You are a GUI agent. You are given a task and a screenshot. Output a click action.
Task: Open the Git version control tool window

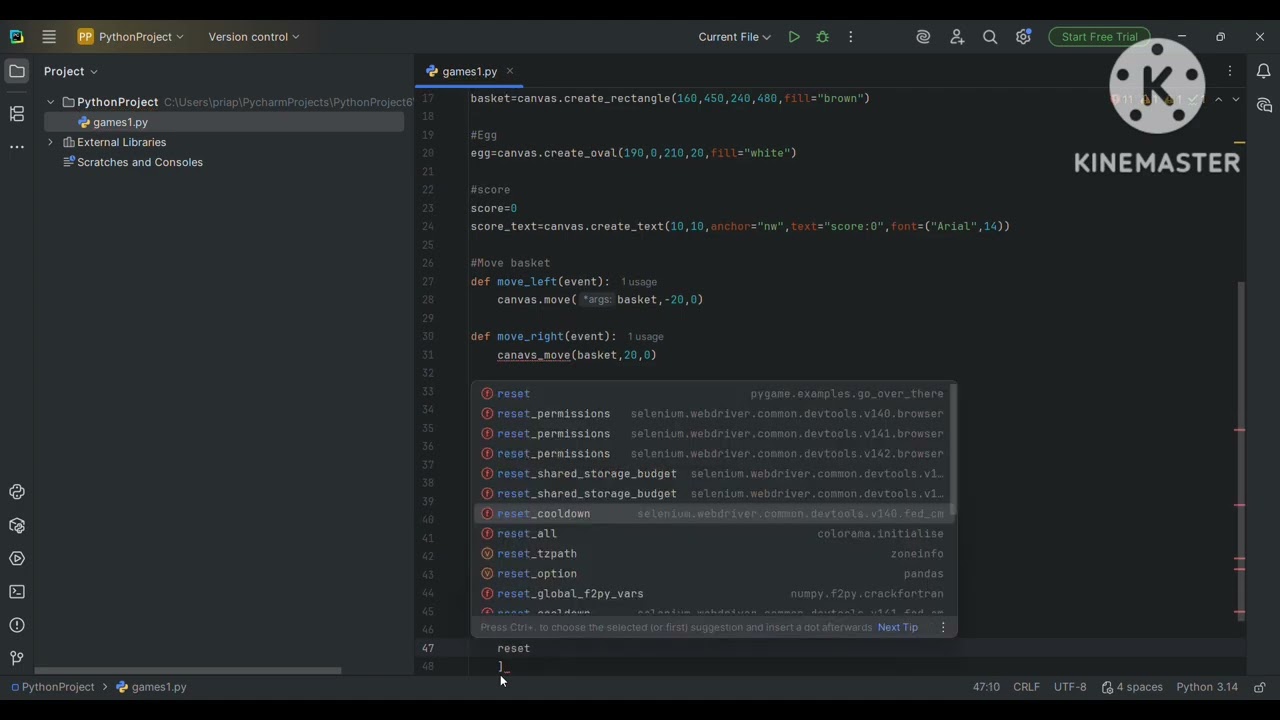[16, 658]
